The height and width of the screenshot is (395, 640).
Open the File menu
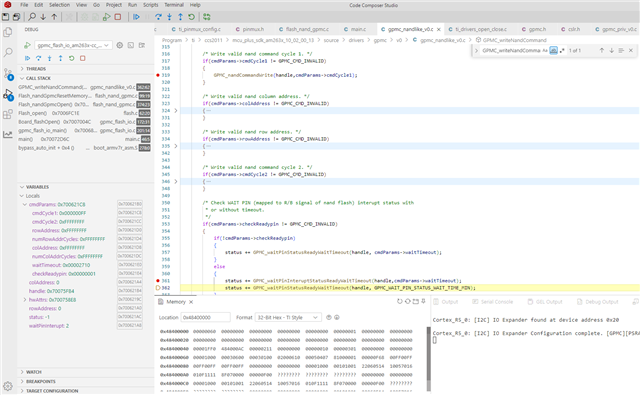24,5
